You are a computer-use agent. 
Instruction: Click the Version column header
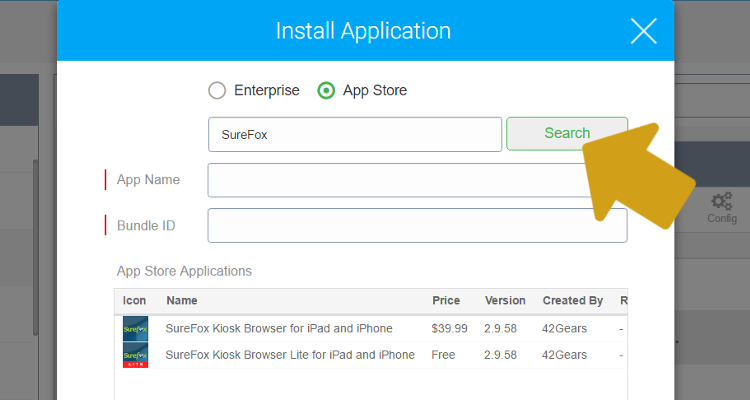[x=505, y=300]
